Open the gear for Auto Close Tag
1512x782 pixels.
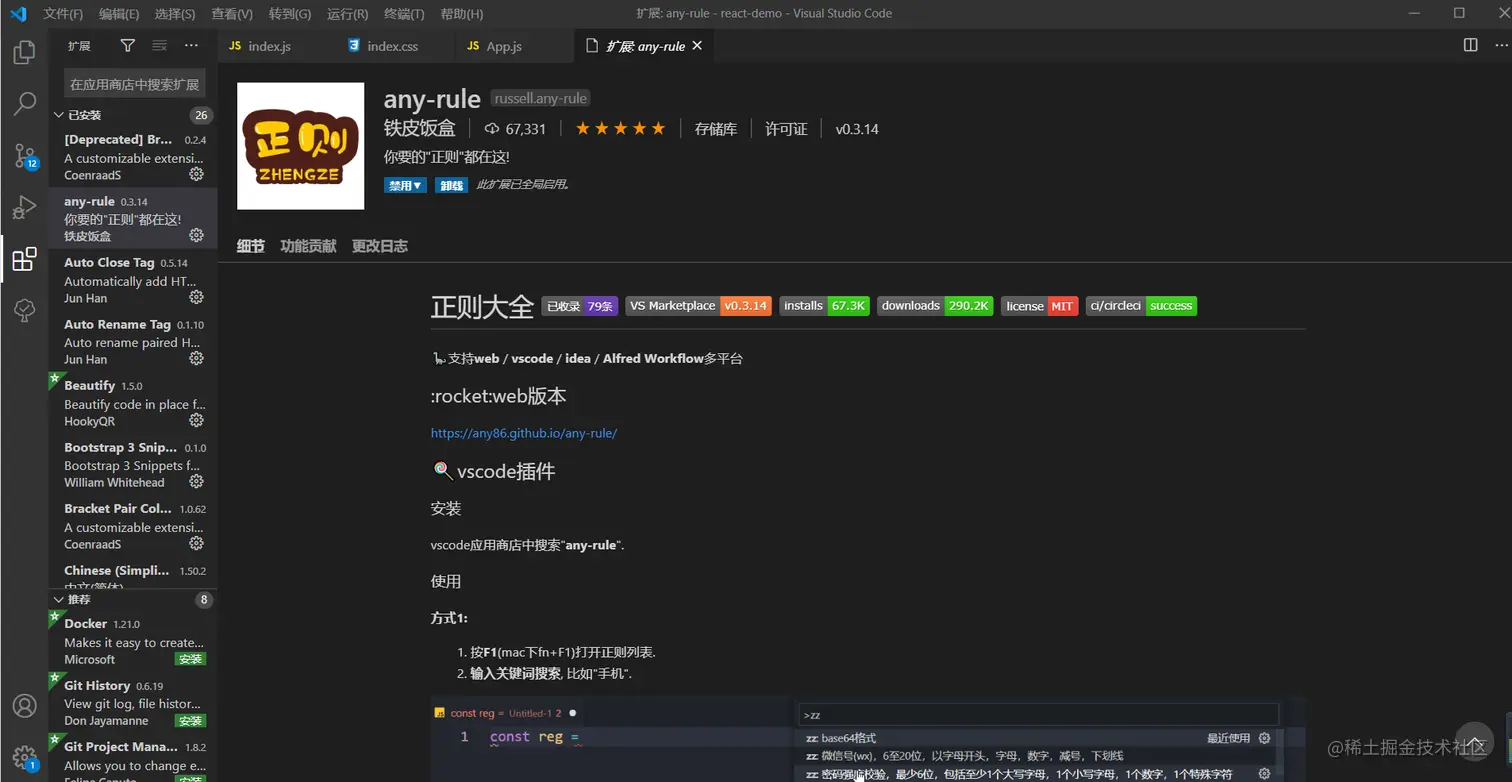(x=197, y=297)
